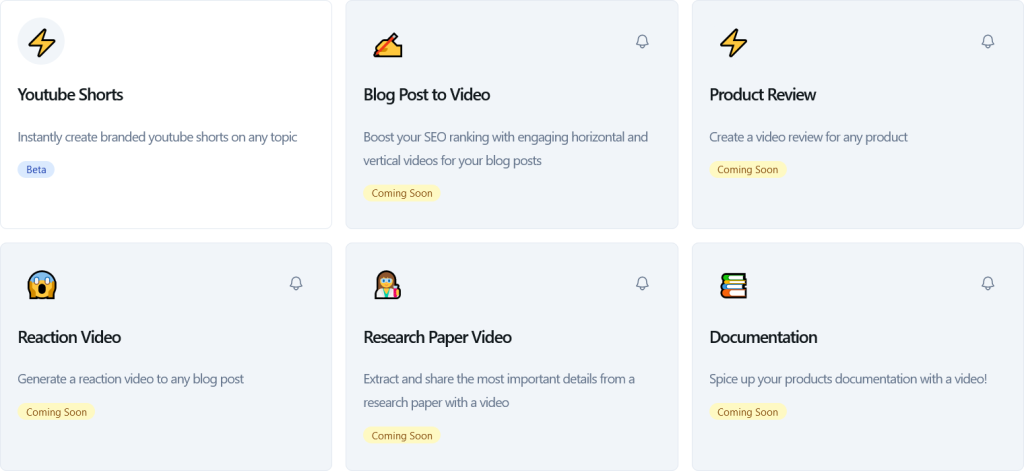The height and width of the screenshot is (471, 1024).
Task: Enable notification bell for Research Paper Video
Action: 642,283
